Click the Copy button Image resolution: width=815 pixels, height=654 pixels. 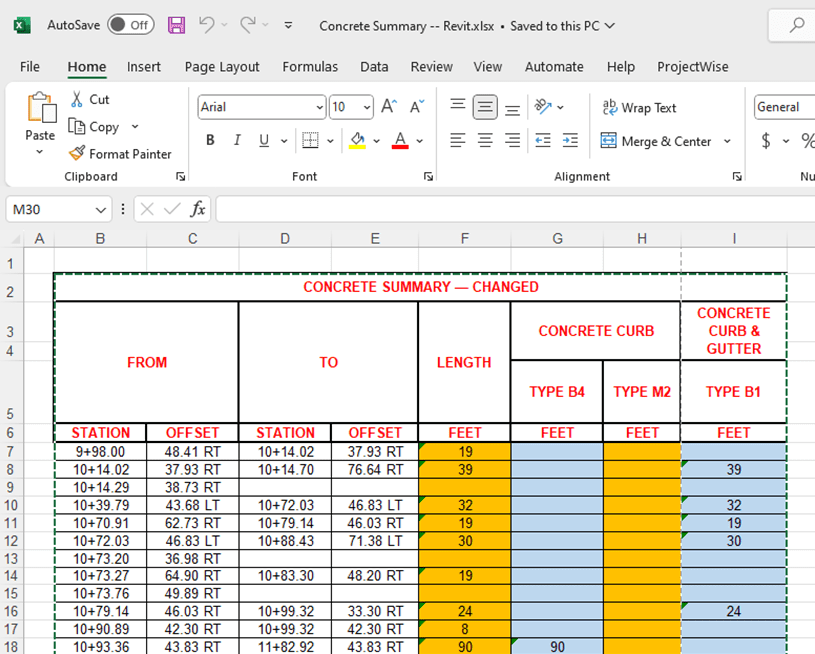pos(94,127)
